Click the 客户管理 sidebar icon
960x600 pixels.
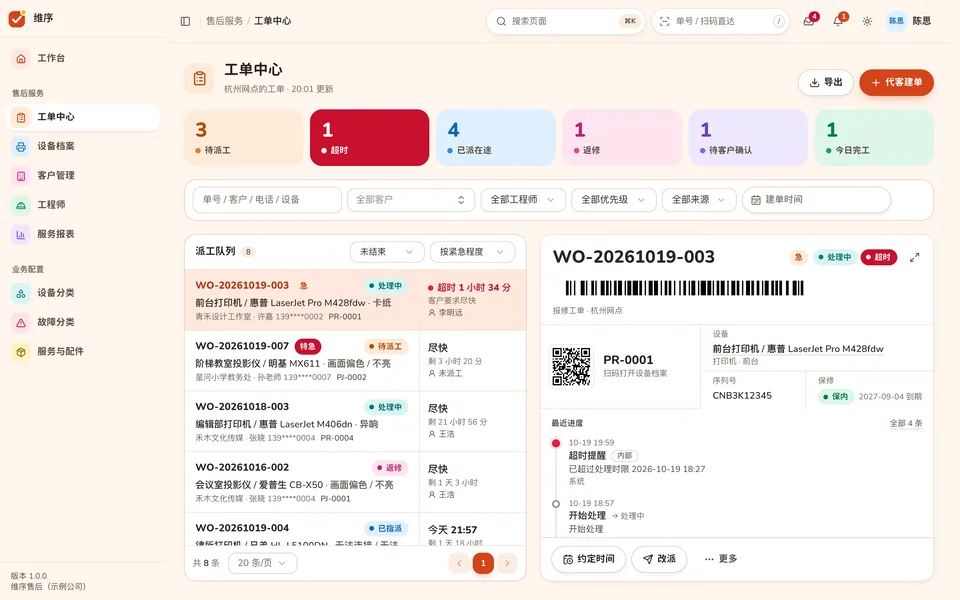click(21, 176)
